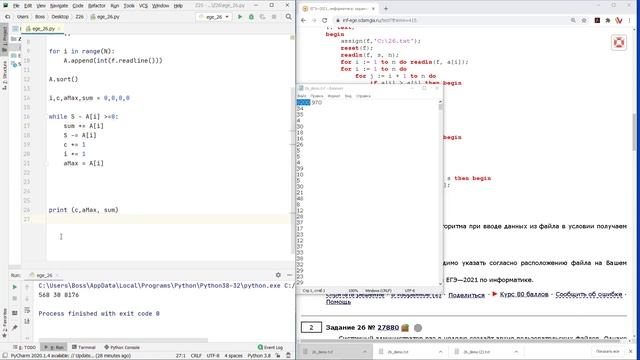Screen dimensions: 640x360
Task: Open VCS menu in PyCharm
Action: pyautogui.click(x=143, y=6)
